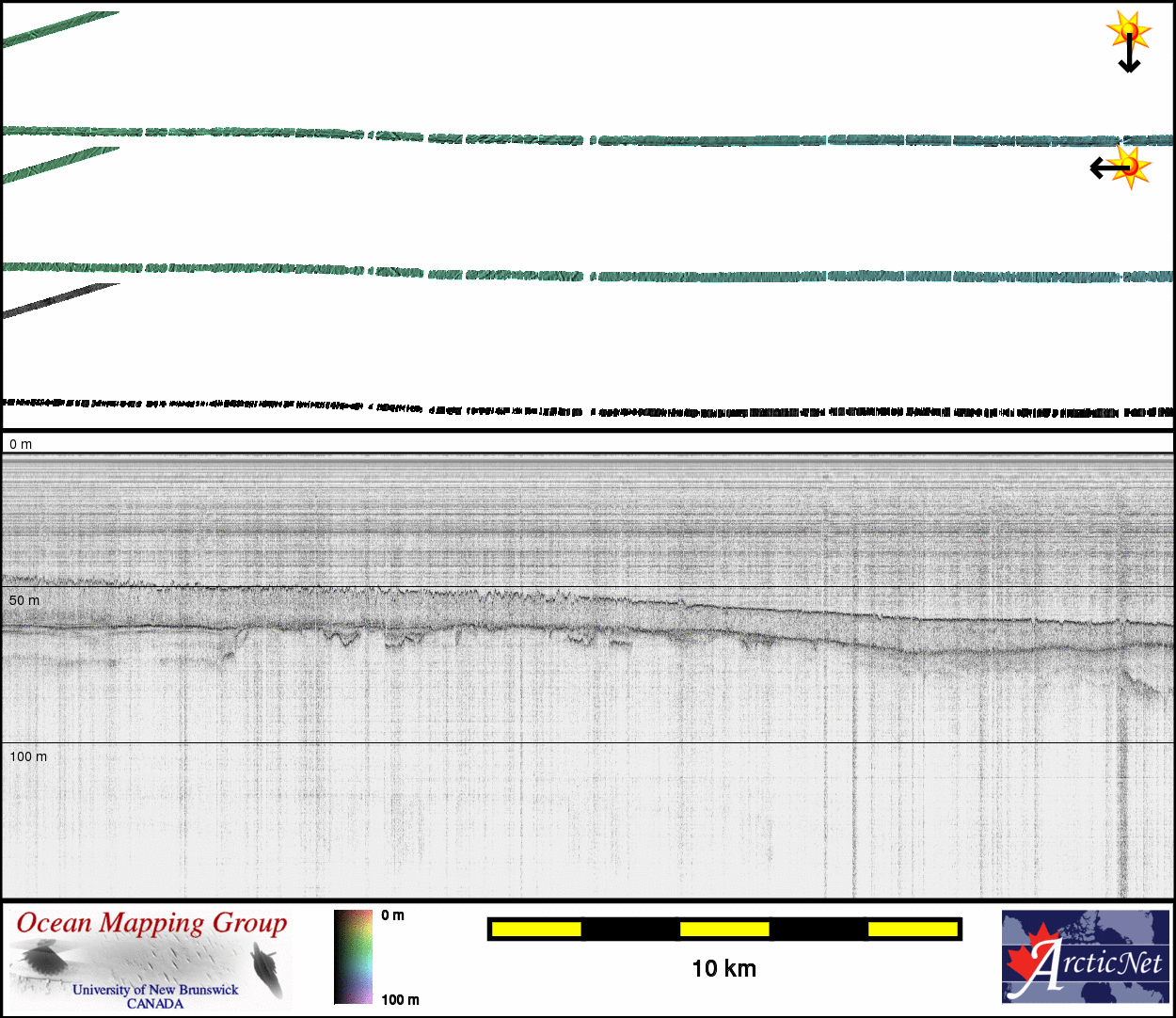1176x1018 pixels.
Task: Click the Ocean Mapping Group title
Action: (x=151, y=924)
